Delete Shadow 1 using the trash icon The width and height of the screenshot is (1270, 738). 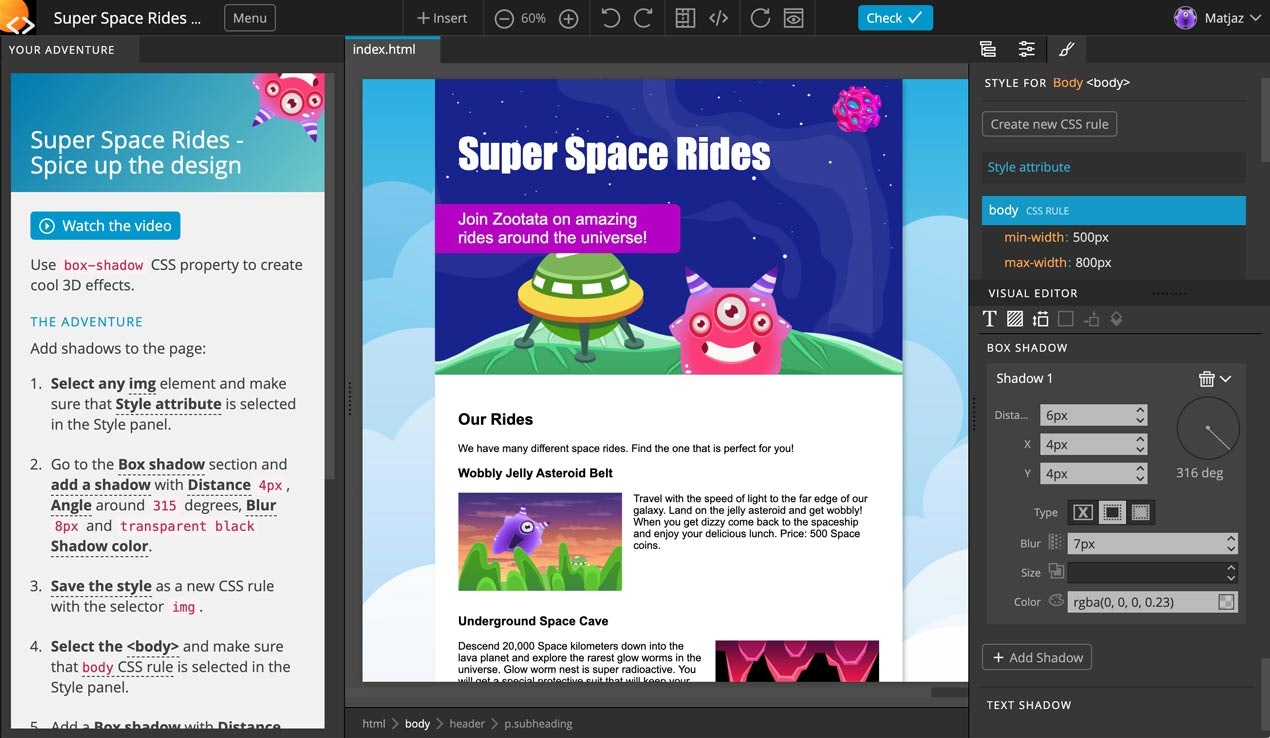tap(1206, 378)
